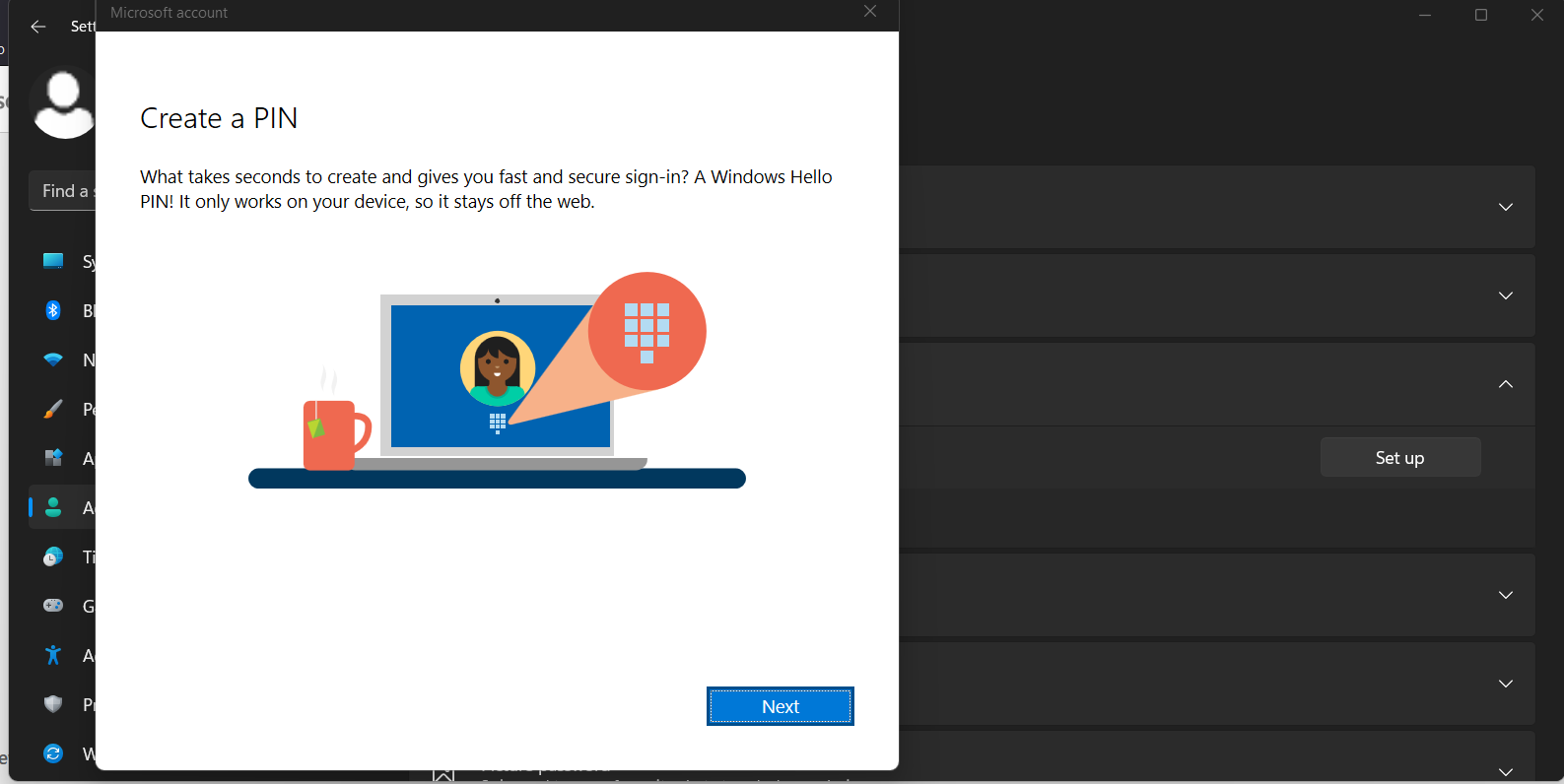
Task: Open System via the monitor icon
Action: tap(53, 261)
